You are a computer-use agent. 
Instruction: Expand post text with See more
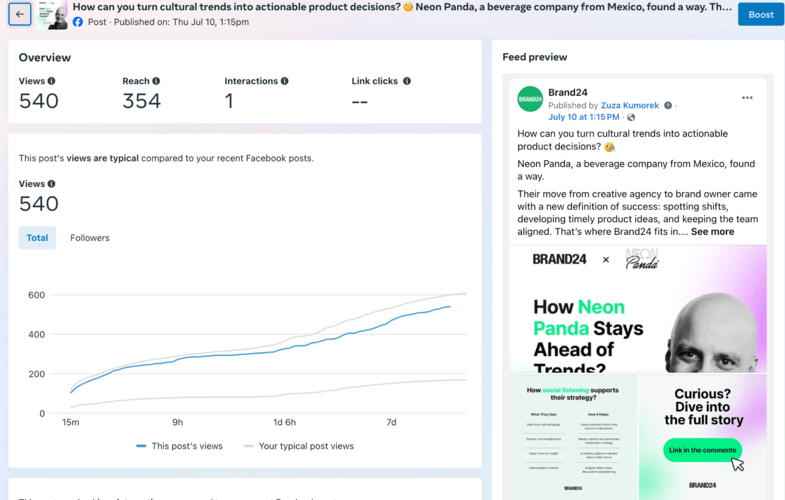pyautogui.click(x=712, y=232)
